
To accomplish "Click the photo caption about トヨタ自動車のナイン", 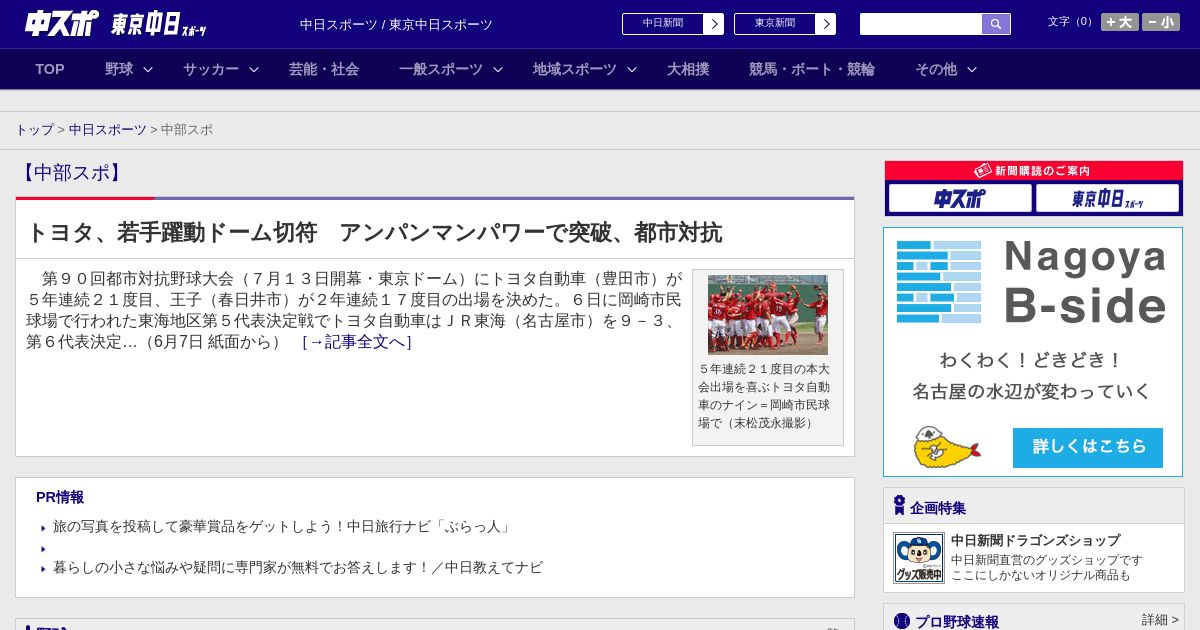I will pyautogui.click(x=765, y=396).
